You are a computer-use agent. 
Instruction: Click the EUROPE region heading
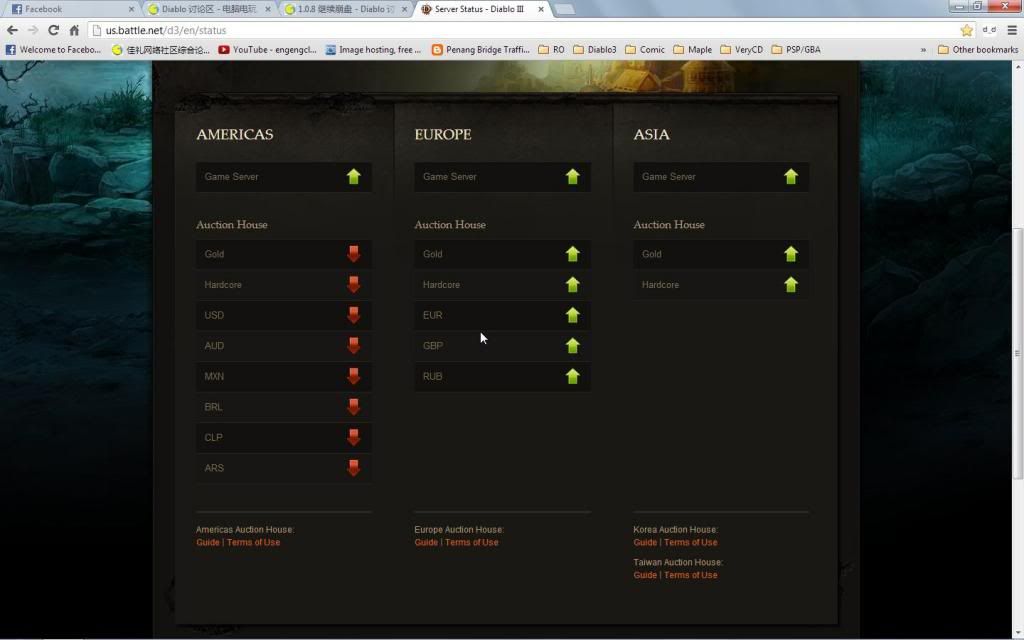(443, 135)
